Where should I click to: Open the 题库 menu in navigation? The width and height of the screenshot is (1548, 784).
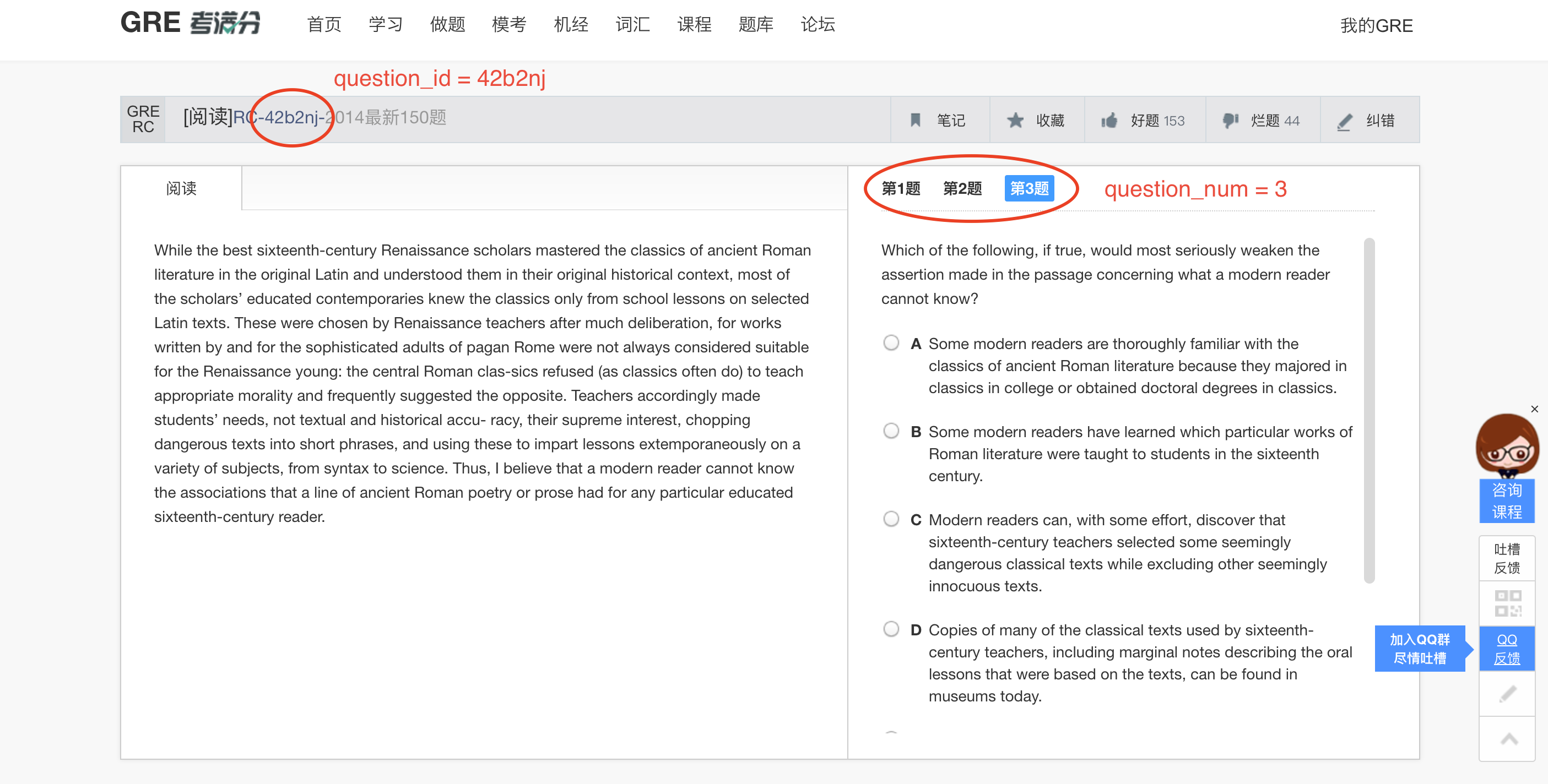[x=755, y=25]
